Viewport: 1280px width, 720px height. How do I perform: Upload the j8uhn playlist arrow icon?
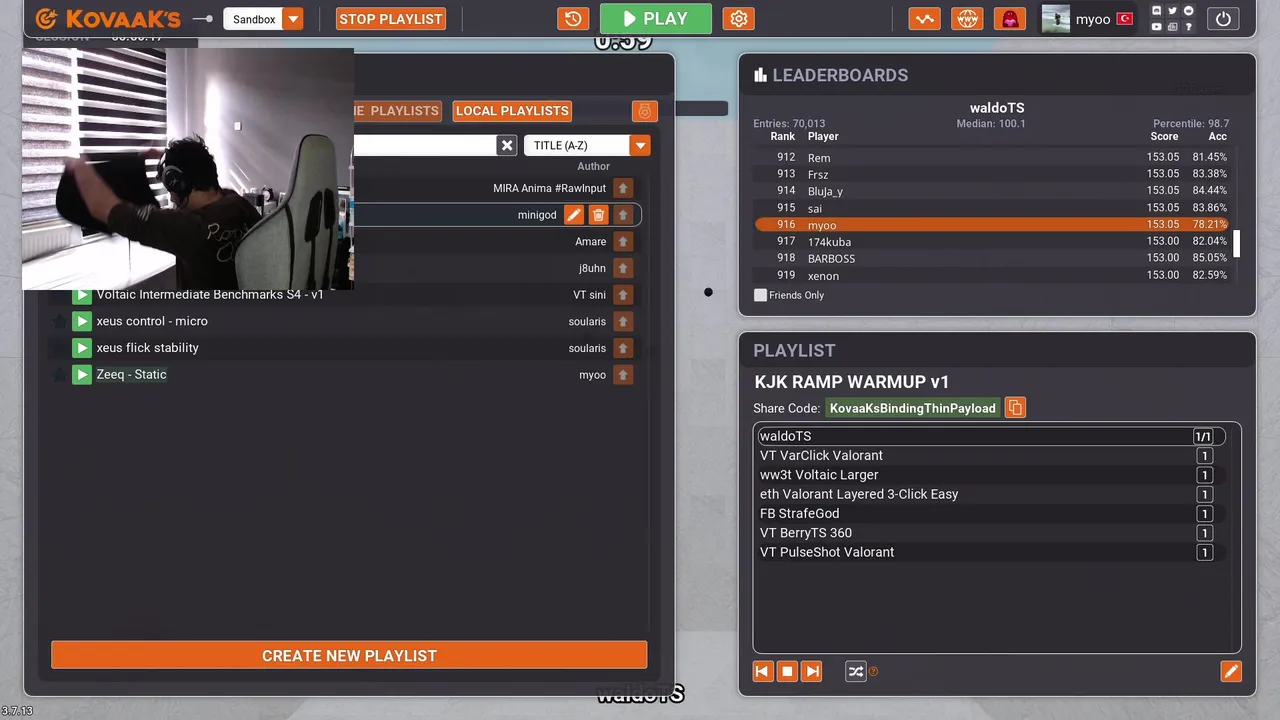(x=623, y=268)
